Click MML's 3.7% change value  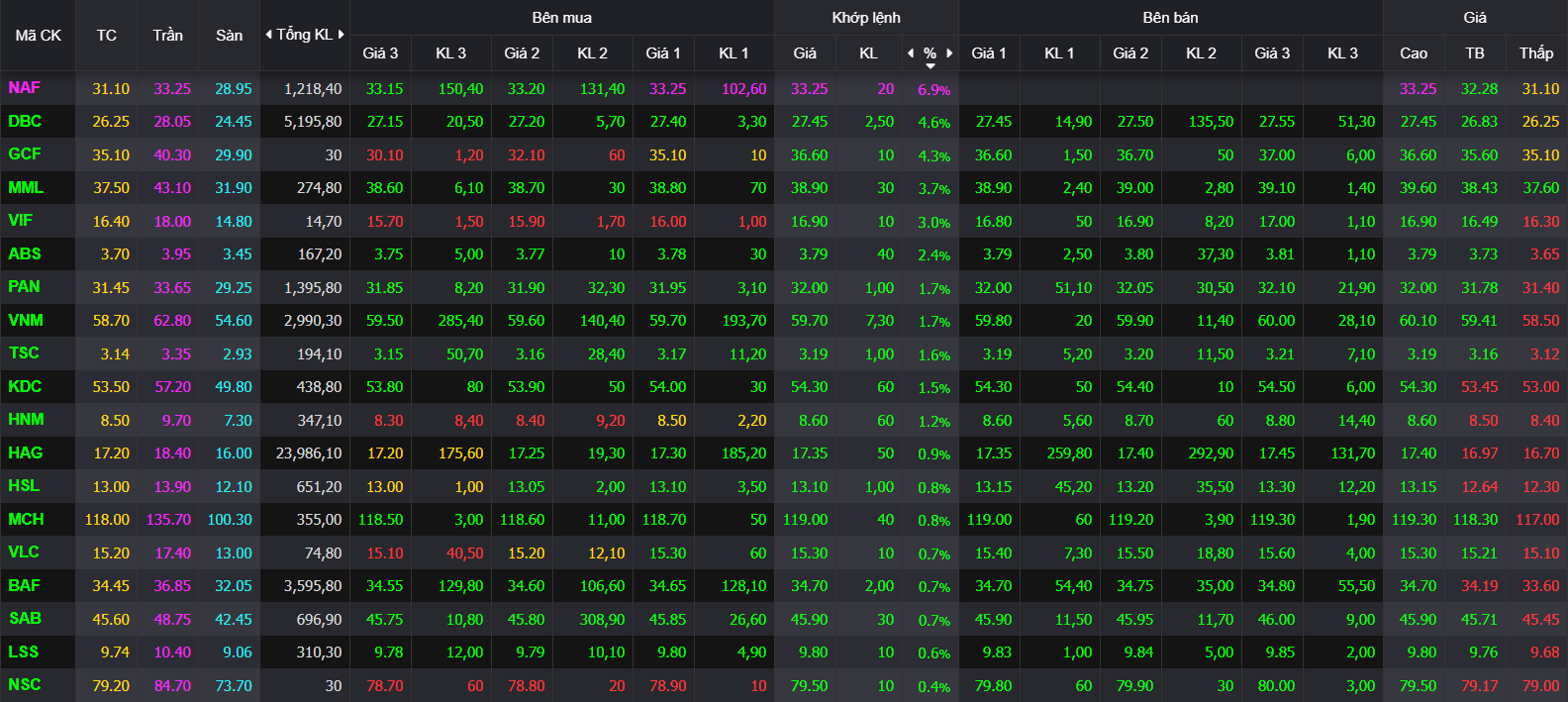tap(933, 189)
